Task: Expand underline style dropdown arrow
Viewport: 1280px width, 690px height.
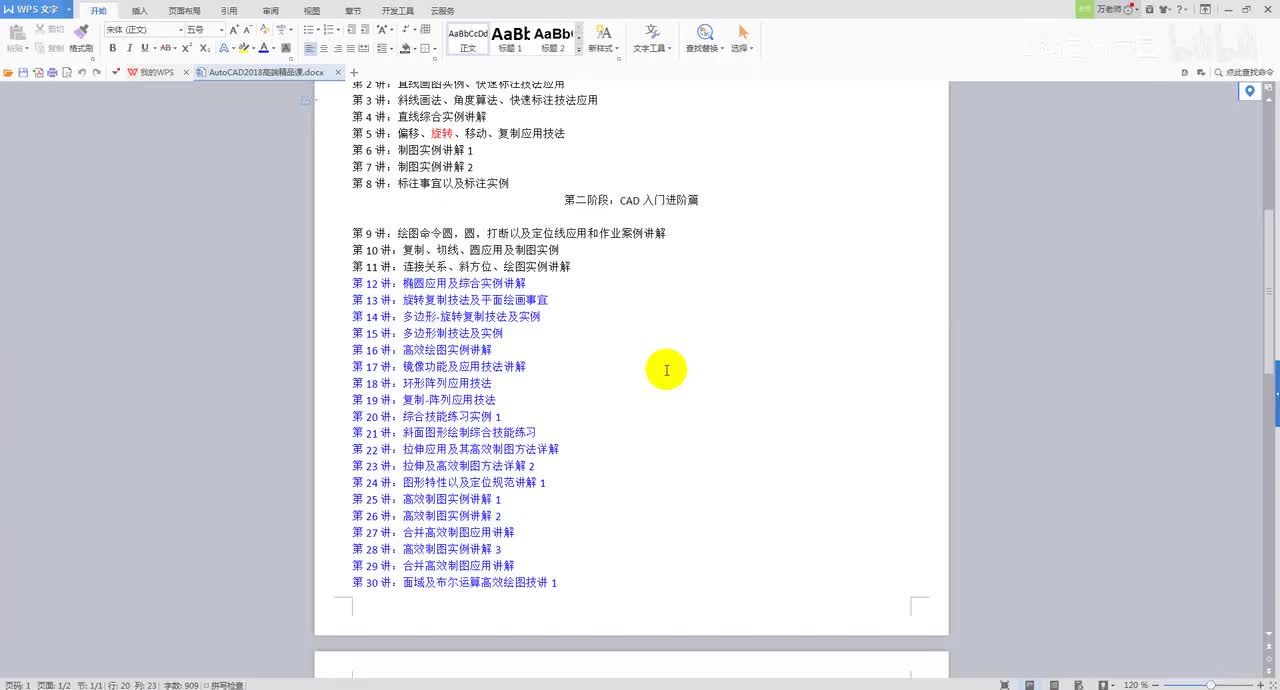Action: click(x=153, y=48)
